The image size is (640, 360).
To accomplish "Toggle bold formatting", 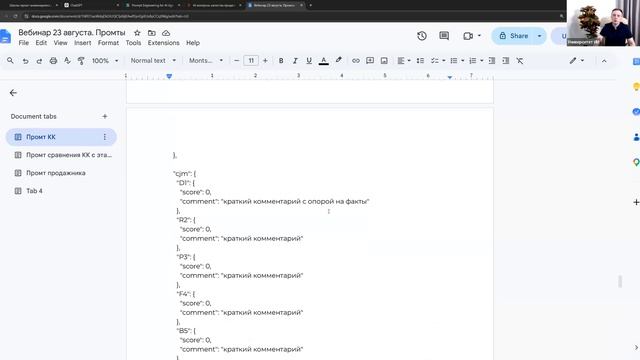I will click(x=281, y=60).
